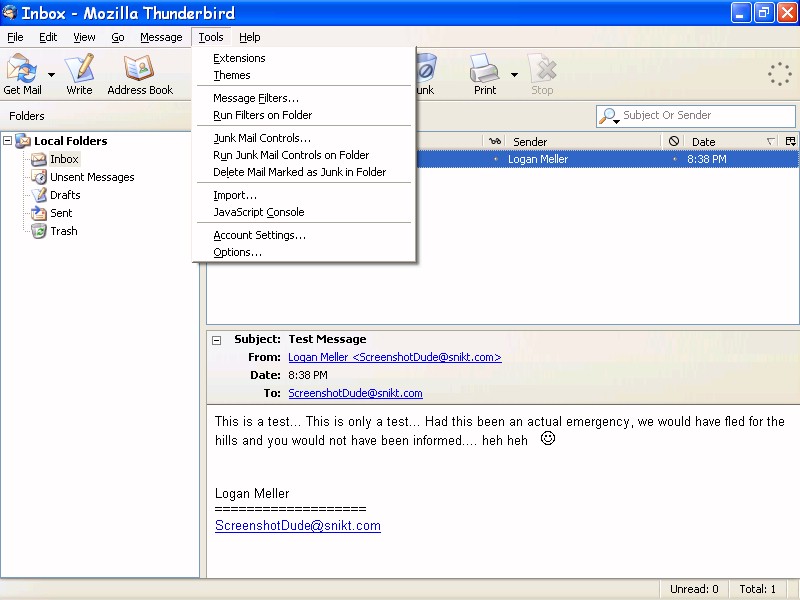Sort by the junk status column icon
Viewport: 800px width, 600px height.
673,141
